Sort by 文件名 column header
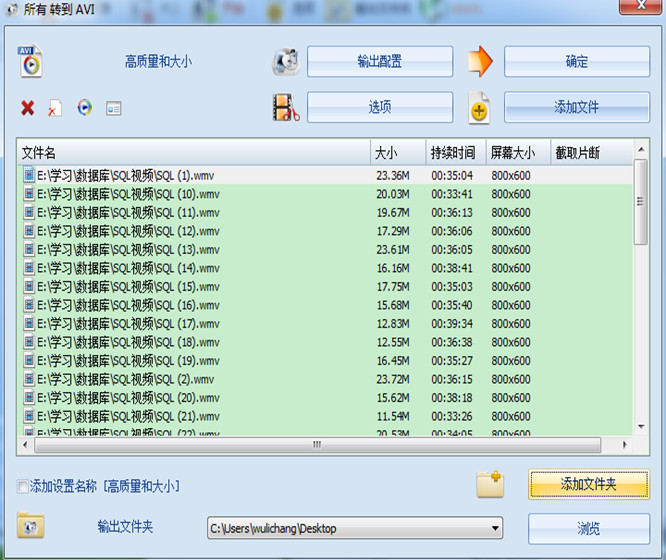Screen dimensions: 666x560 coord(194,152)
